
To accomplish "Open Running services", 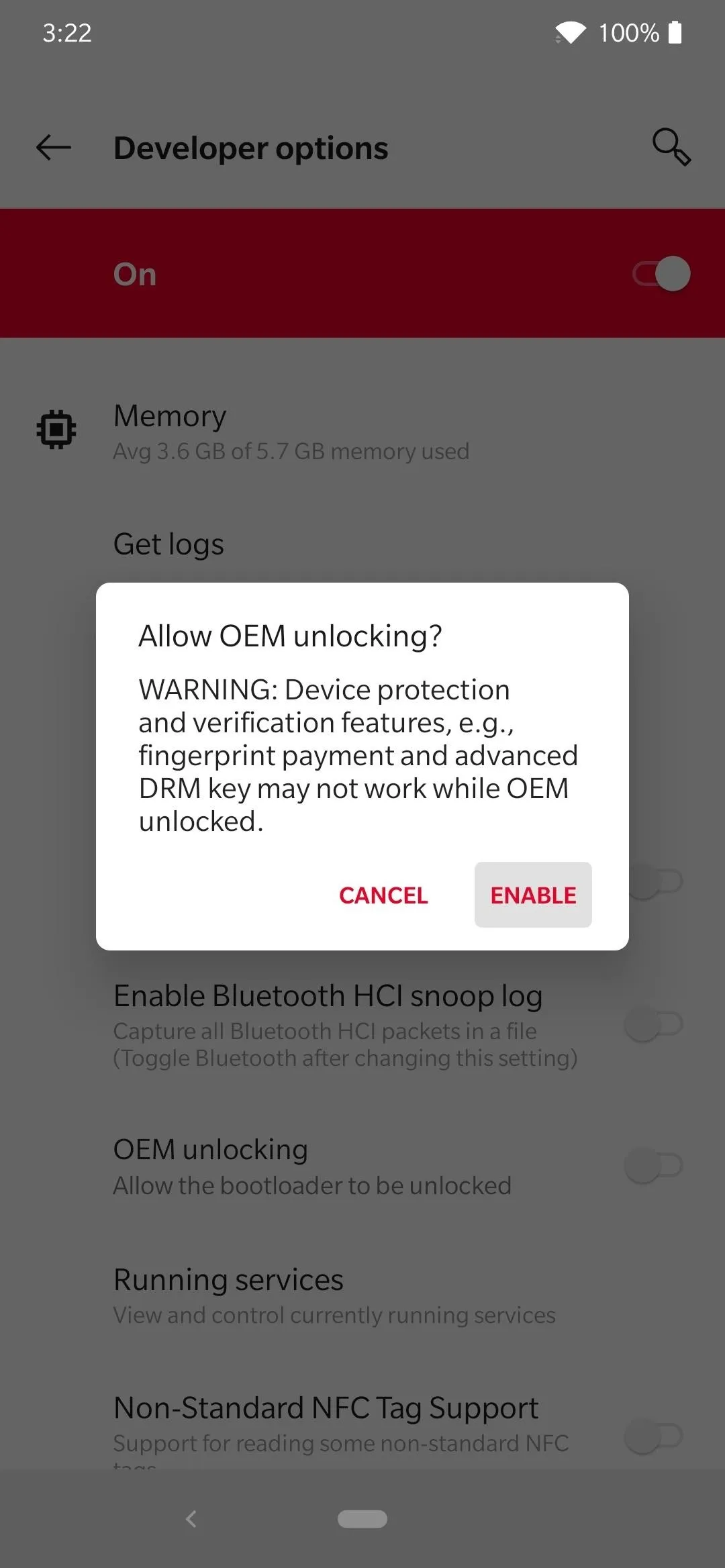I will pos(362,1295).
